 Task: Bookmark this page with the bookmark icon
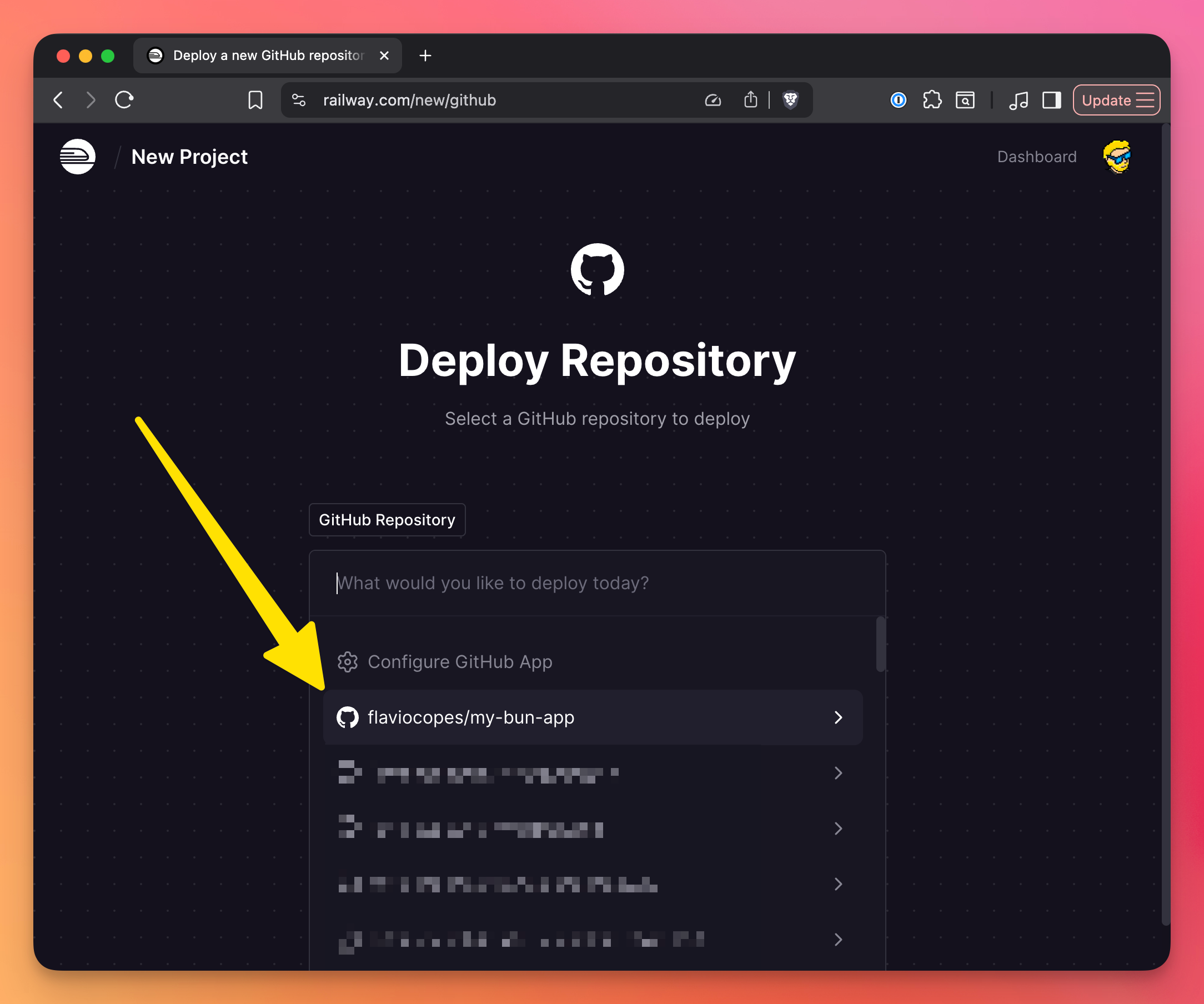tap(255, 101)
